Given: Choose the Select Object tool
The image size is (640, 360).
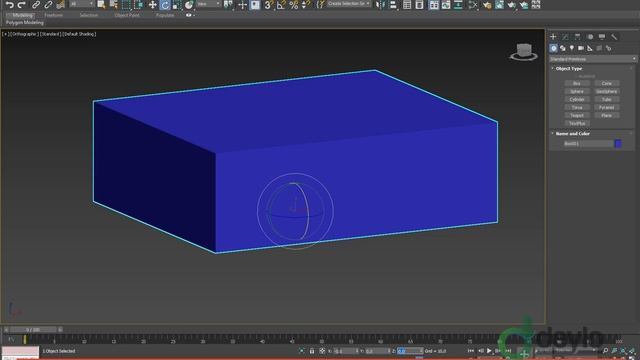Looking at the screenshot, I should (101, 5).
